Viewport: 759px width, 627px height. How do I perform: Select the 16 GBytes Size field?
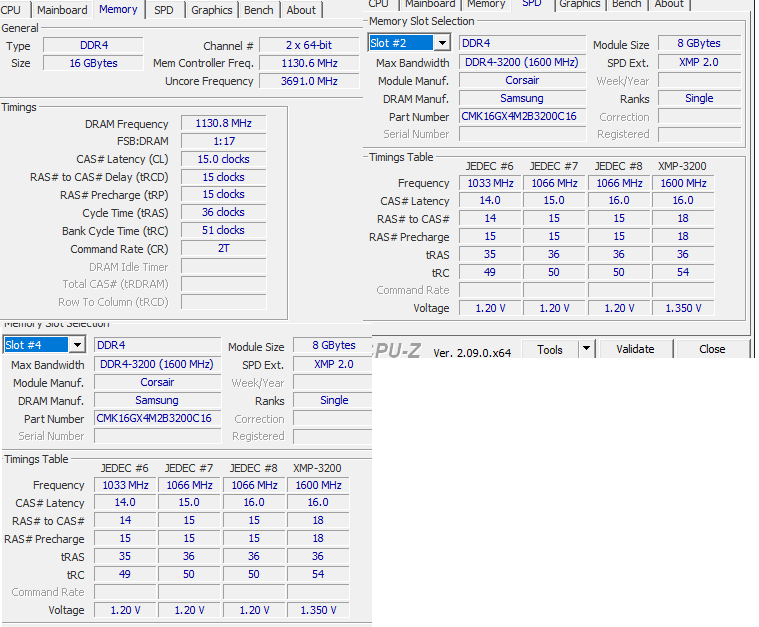[93, 63]
